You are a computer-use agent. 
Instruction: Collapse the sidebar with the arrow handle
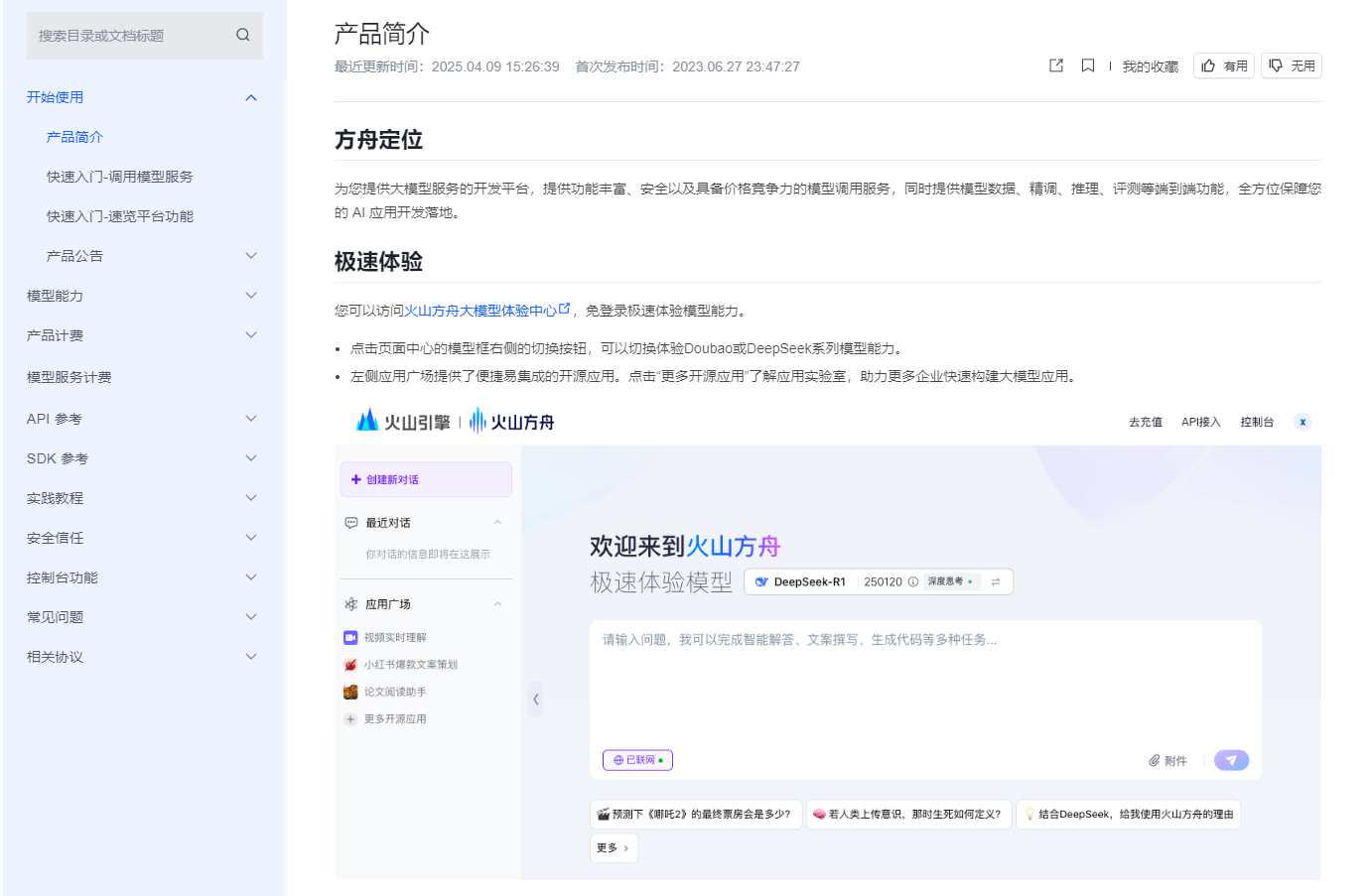coord(535,700)
